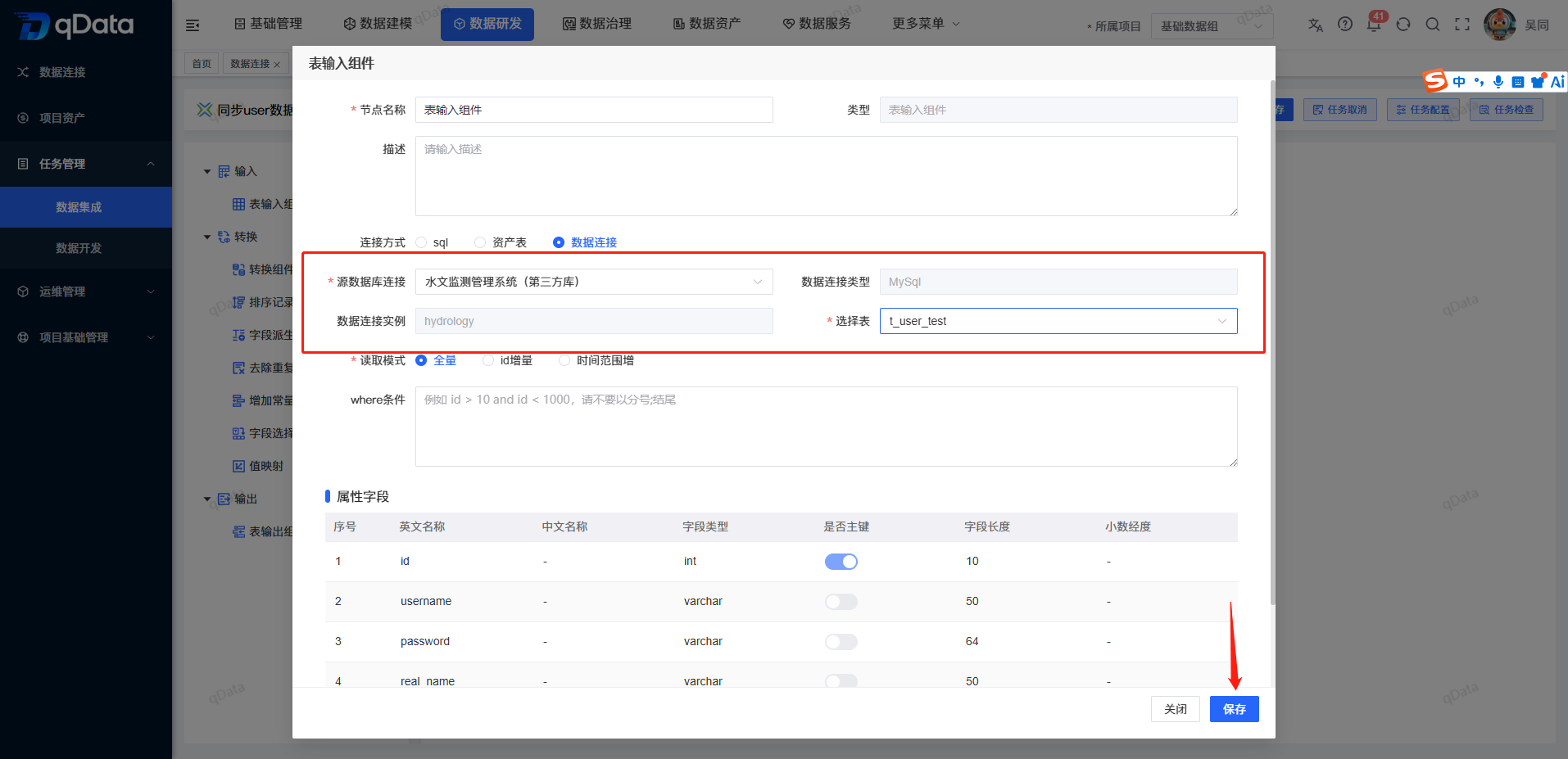Select the 数据连接 connection radio button
Viewport: 1568px width, 759px height.
tap(559, 242)
